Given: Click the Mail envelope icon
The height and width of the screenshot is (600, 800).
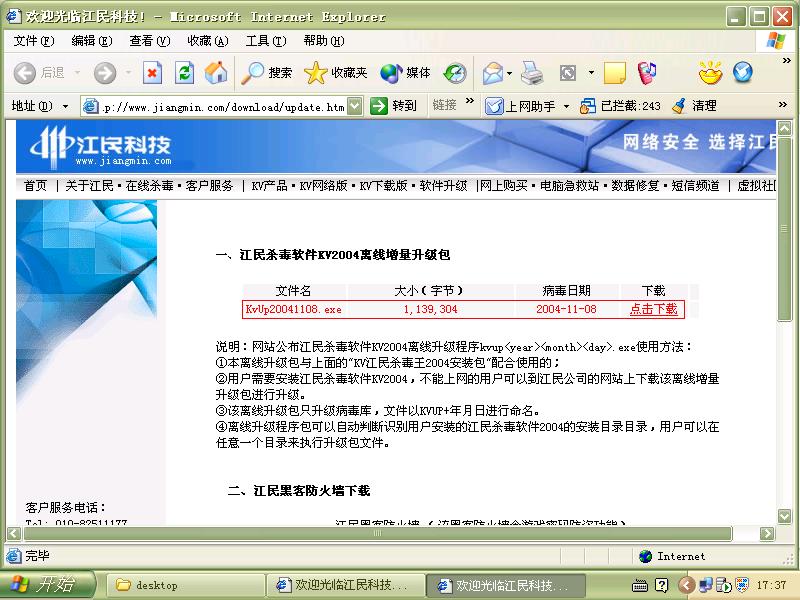Looking at the screenshot, I should click(x=492, y=73).
